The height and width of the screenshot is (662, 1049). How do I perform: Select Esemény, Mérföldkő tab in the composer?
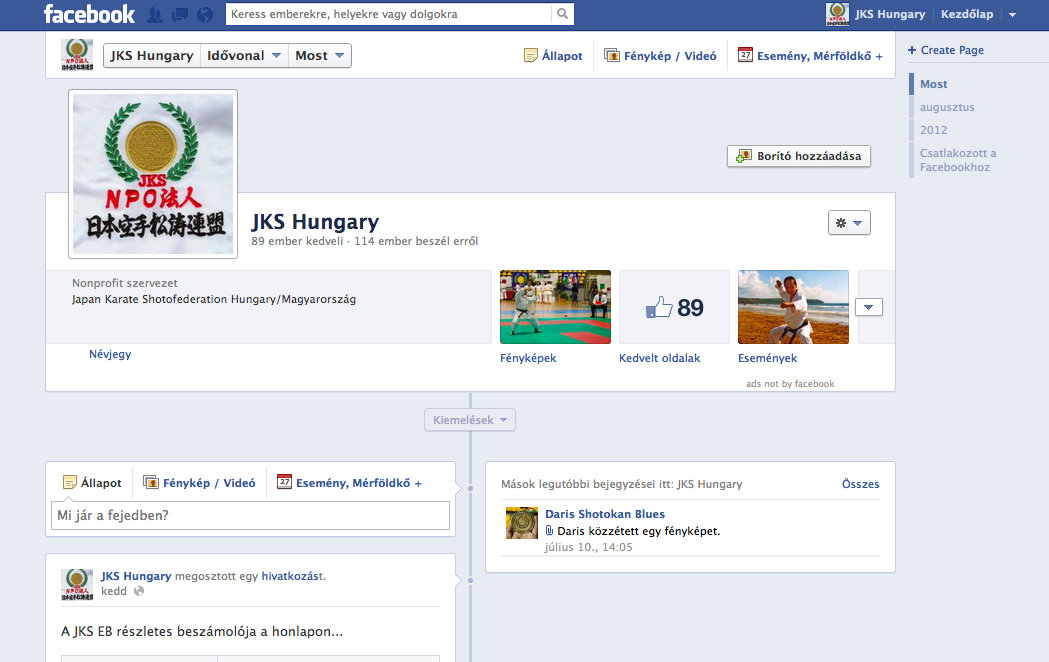(349, 483)
